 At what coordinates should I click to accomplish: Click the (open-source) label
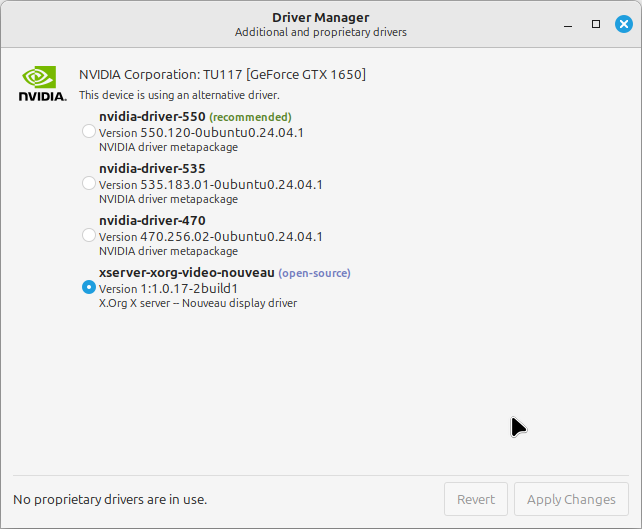[314, 273]
